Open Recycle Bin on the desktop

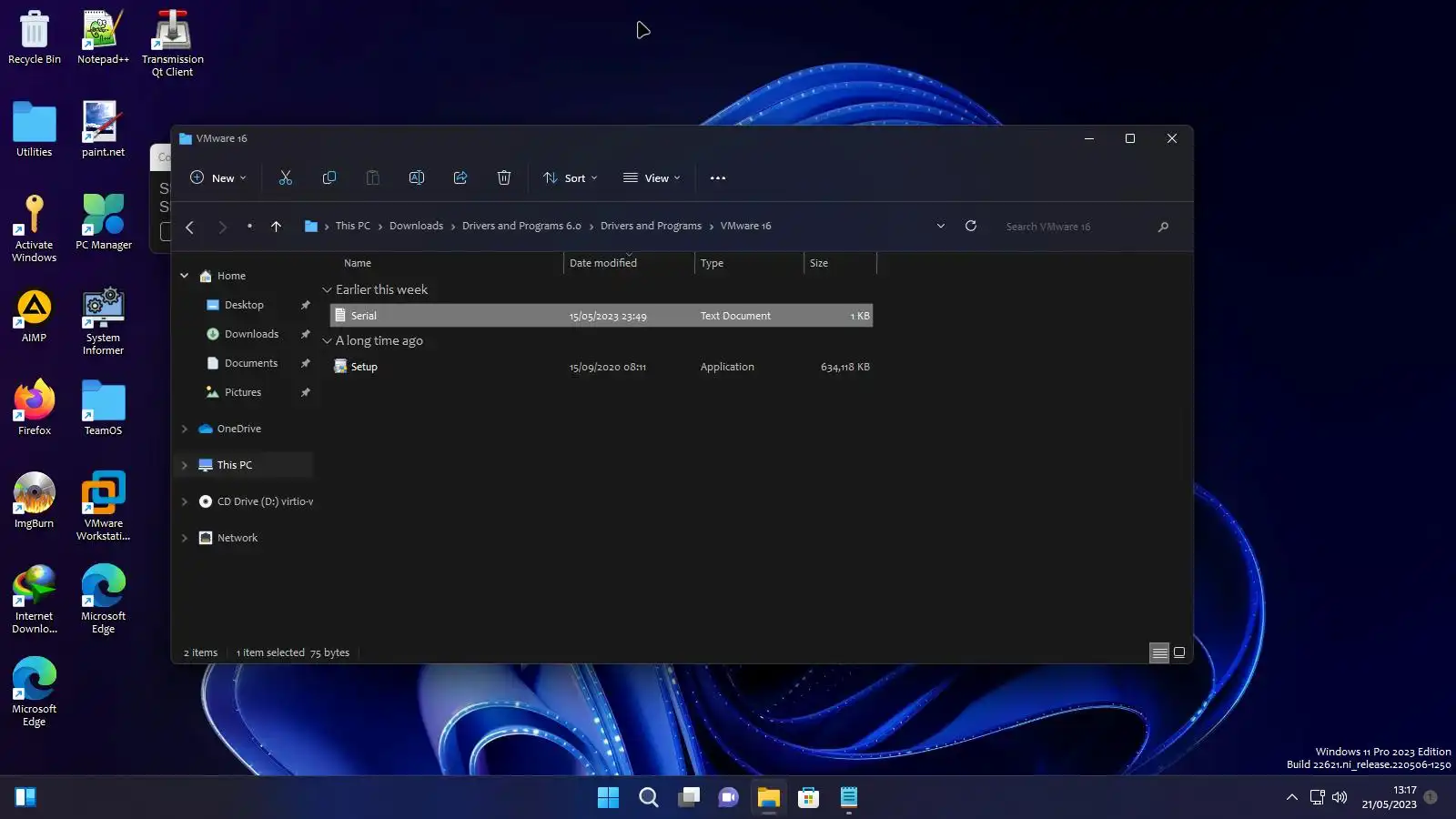click(35, 38)
